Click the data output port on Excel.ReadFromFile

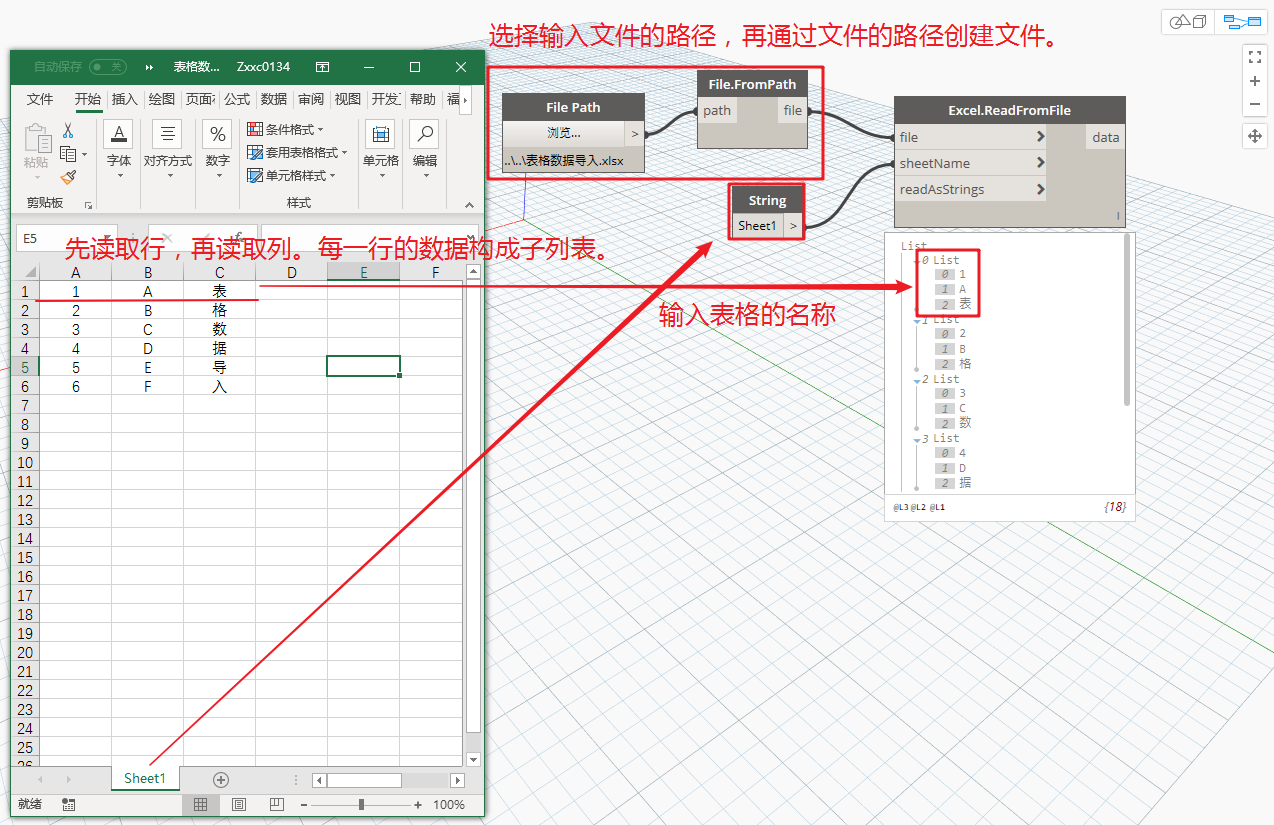click(1105, 137)
